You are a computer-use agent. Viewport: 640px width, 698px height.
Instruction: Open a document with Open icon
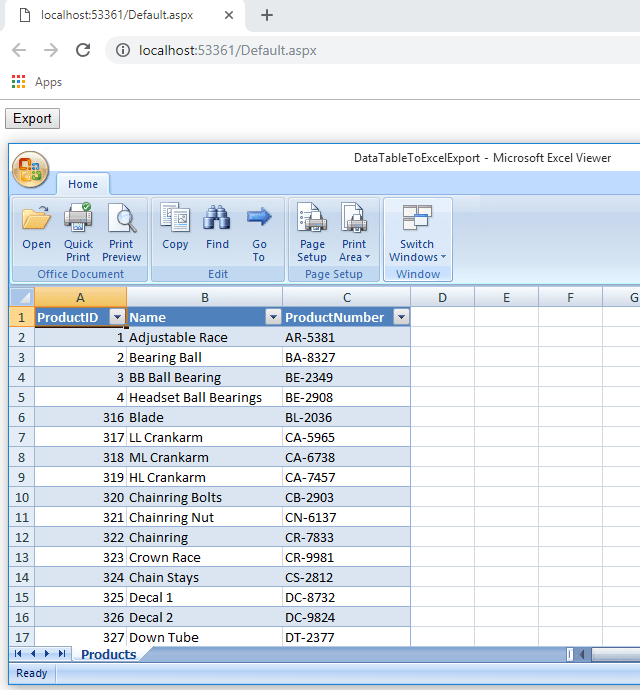(36, 227)
